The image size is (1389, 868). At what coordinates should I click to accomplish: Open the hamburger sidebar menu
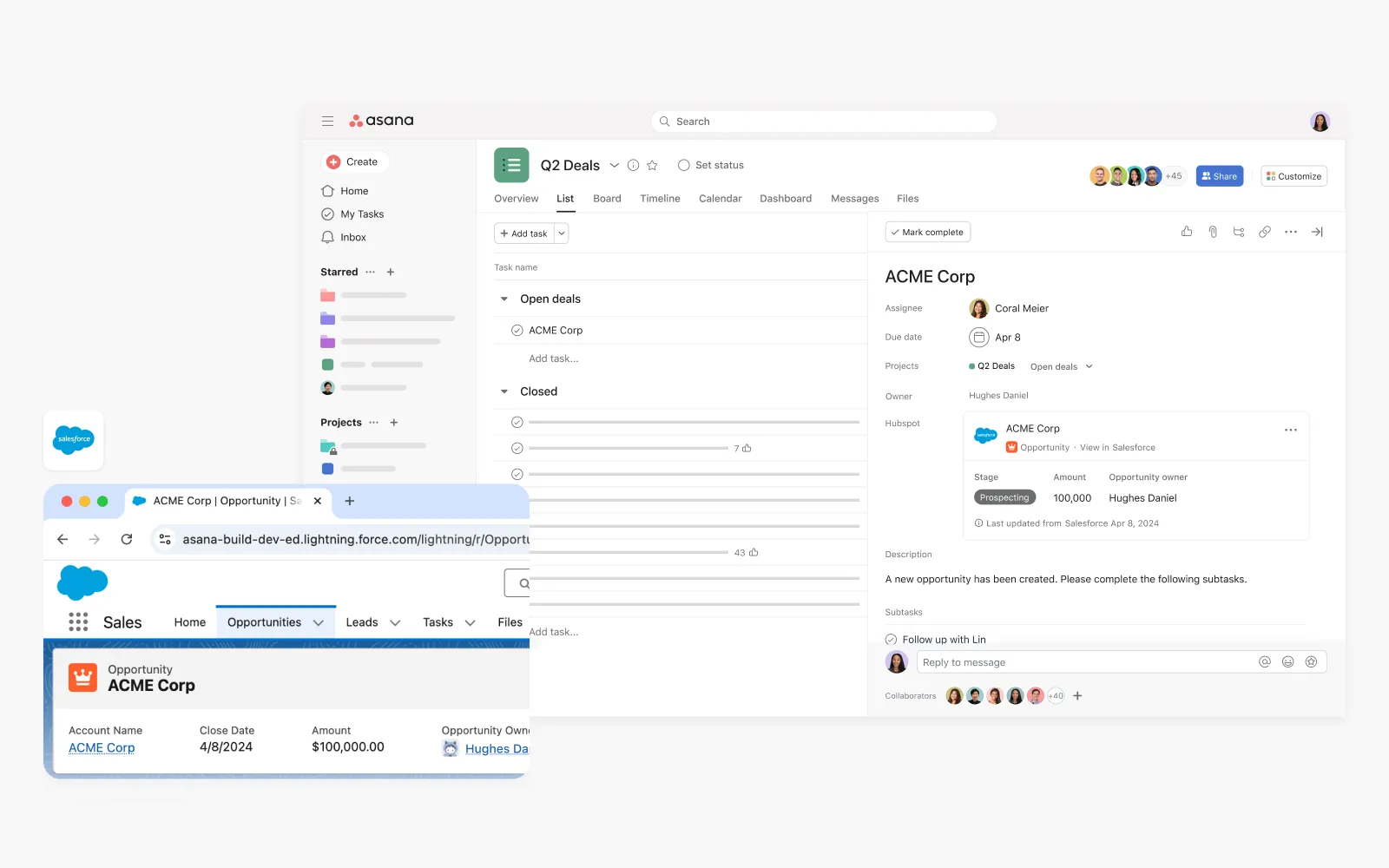(327, 122)
